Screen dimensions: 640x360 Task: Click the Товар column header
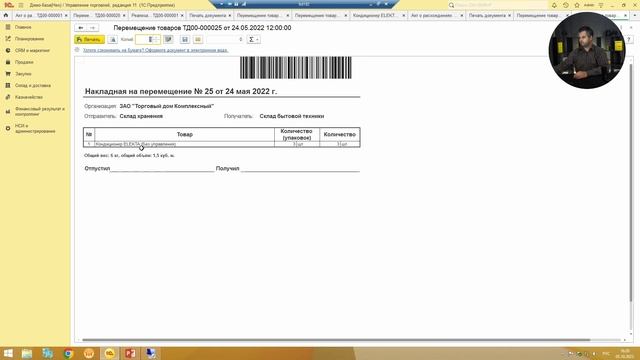click(184, 134)
